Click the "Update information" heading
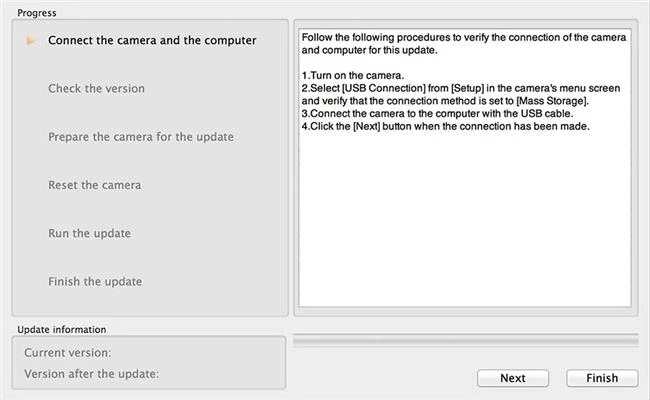Viewport: 650px width, 400px height. coord(61,328)
